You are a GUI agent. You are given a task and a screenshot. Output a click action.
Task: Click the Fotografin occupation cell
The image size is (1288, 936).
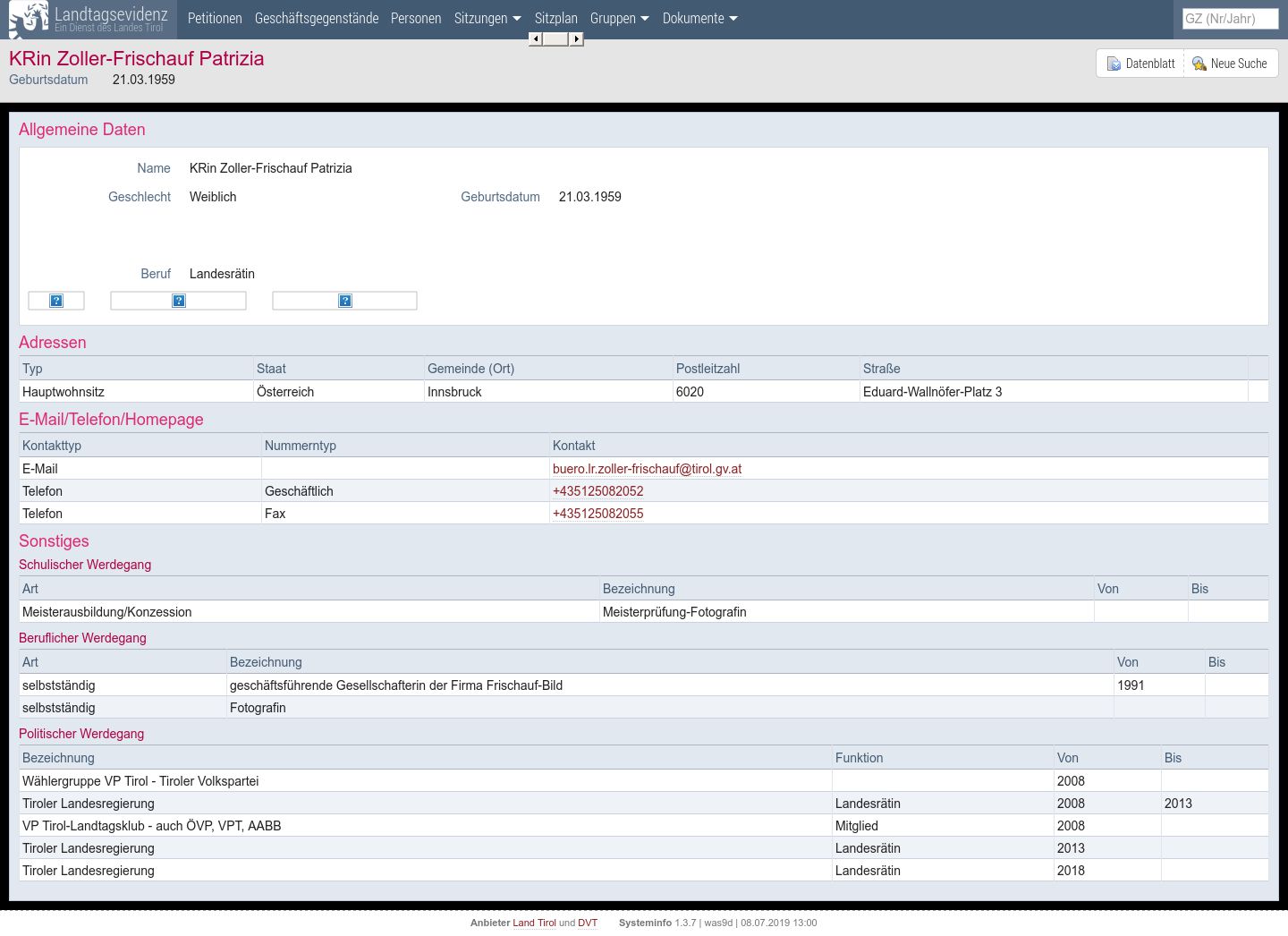(670, 708)
